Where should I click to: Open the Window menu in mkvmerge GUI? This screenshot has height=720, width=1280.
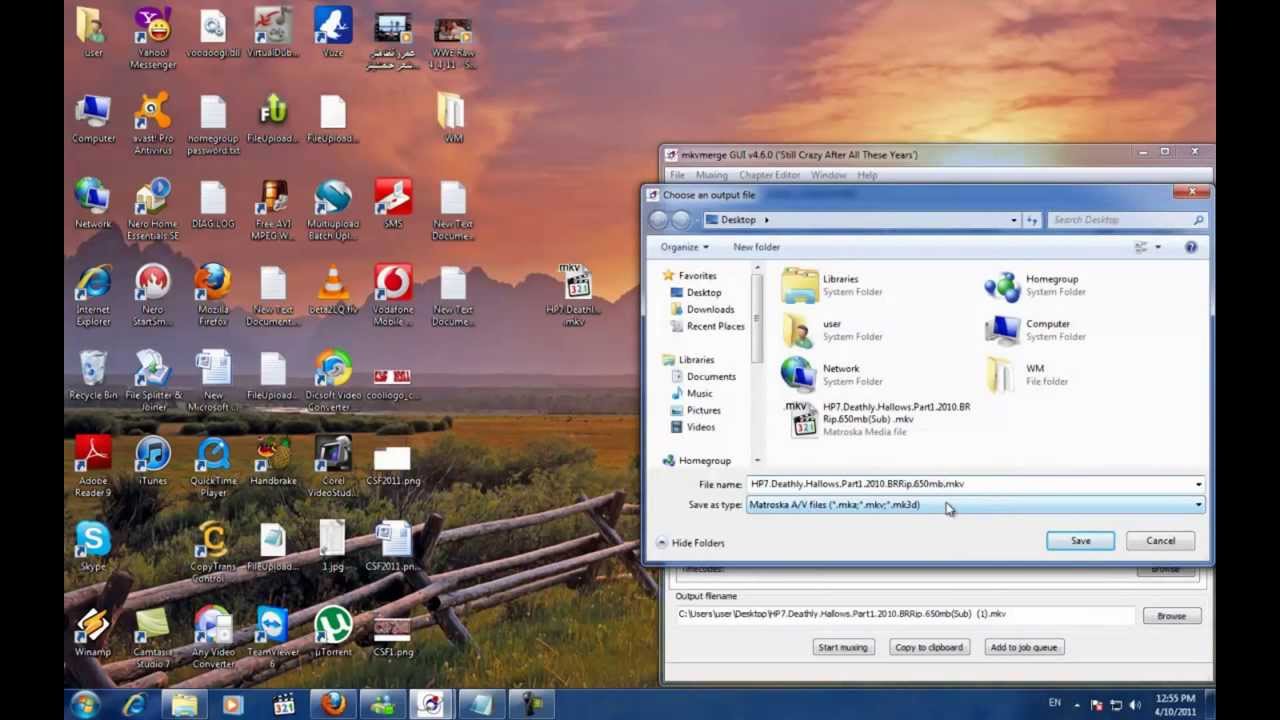(x=828, y=175)
